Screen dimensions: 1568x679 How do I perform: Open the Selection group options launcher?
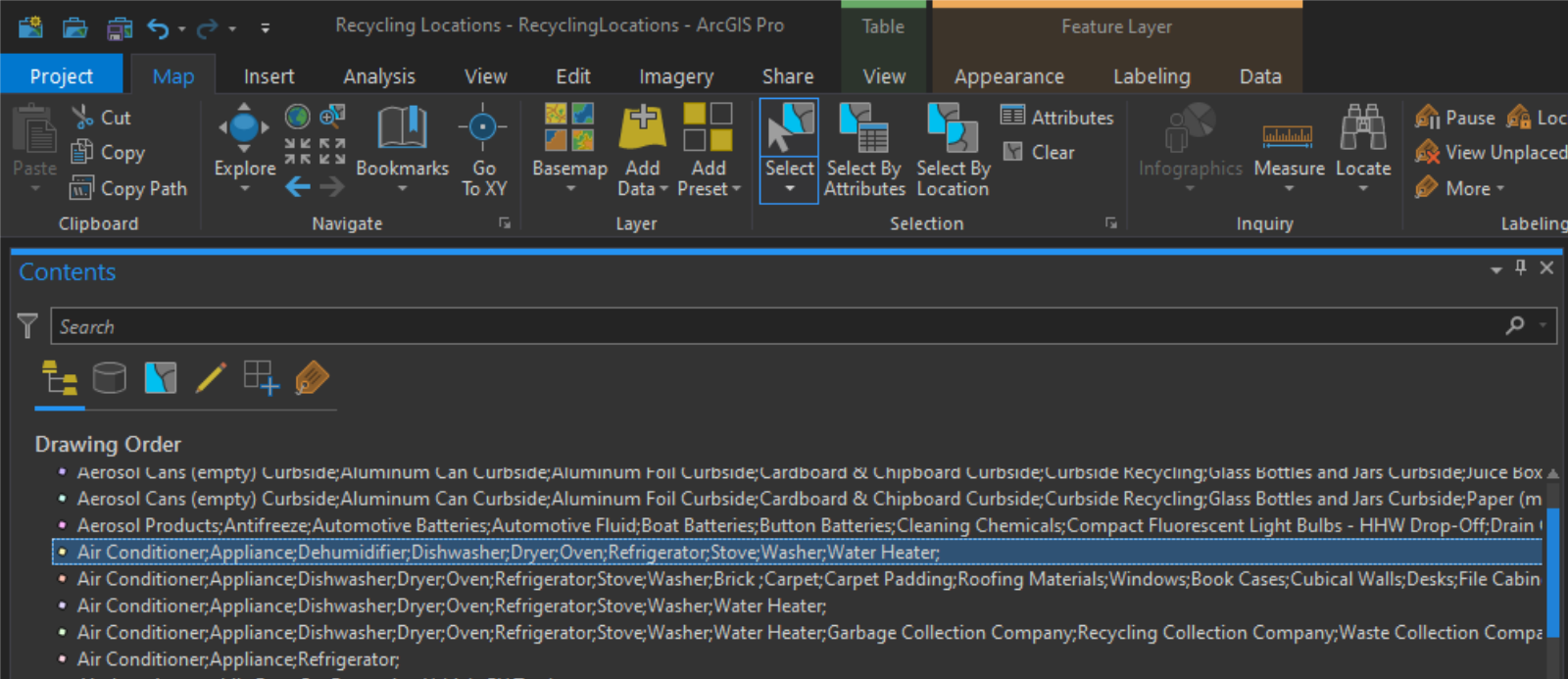pos(1110,223)
